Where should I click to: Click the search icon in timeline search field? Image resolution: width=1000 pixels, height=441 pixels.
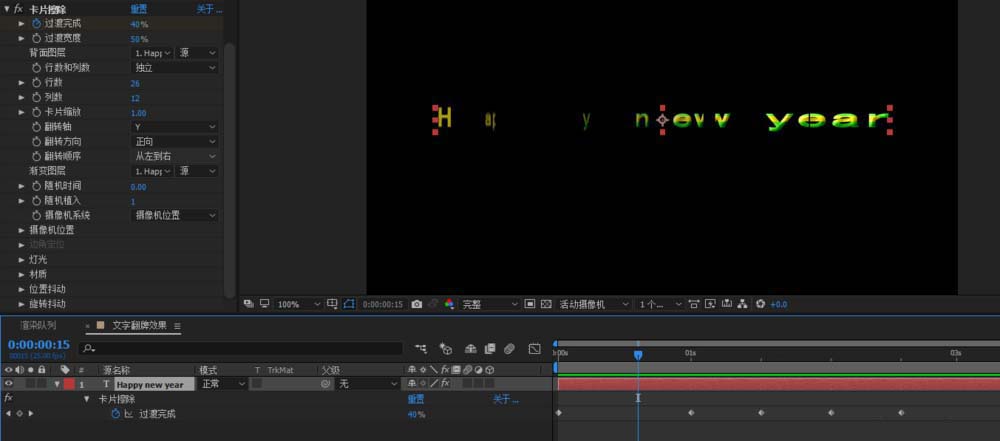click(x=89, y=348)
